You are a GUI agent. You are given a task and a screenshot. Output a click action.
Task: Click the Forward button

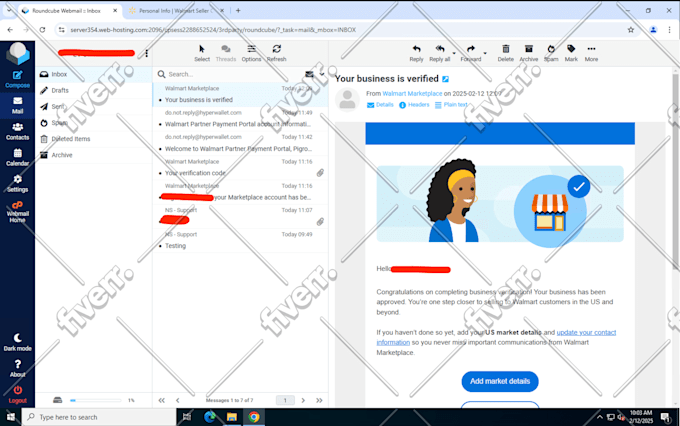point(471,53)
